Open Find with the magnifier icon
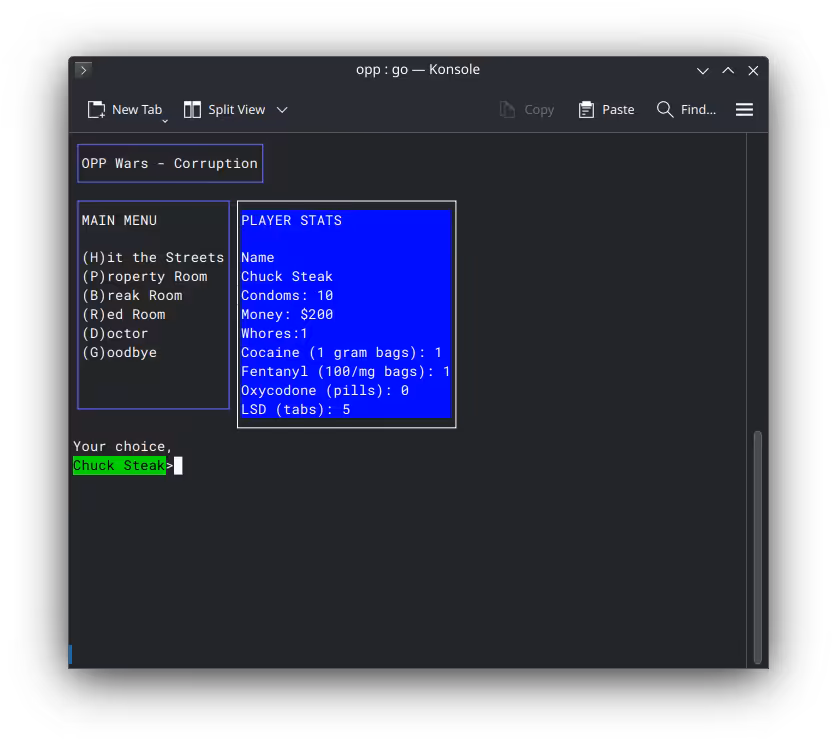838x750 pixels. pyautogui.click(x=665, y=110)
